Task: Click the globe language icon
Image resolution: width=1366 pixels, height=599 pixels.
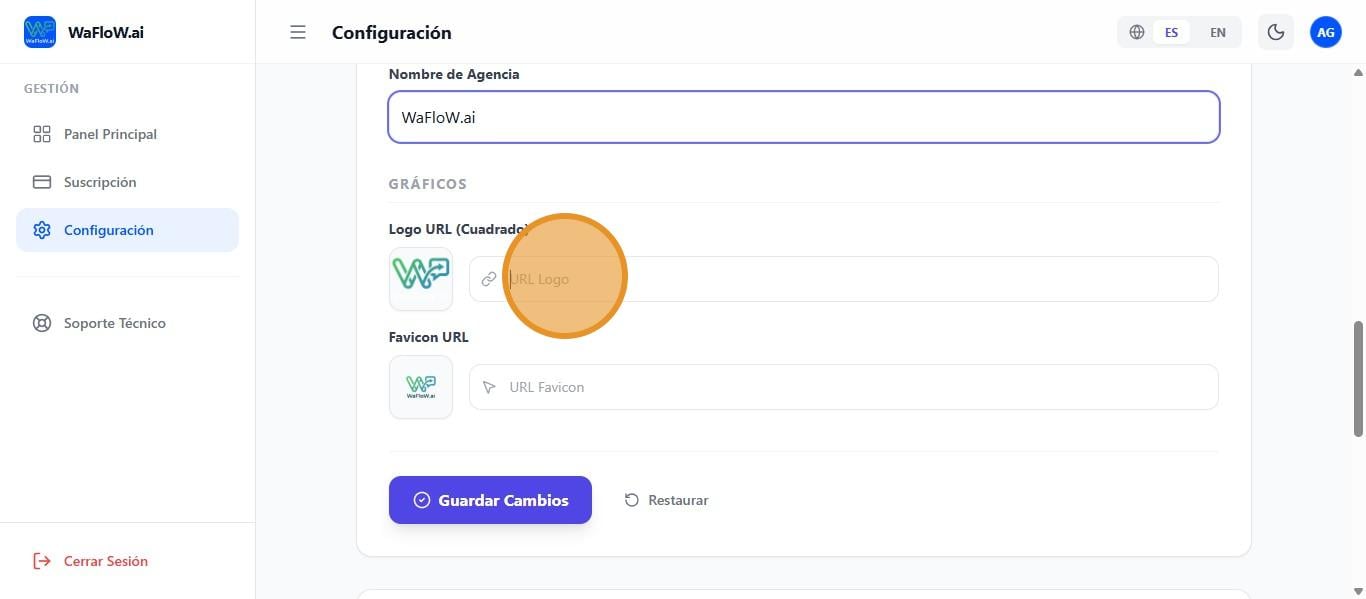Action: tap(1137, 32)
